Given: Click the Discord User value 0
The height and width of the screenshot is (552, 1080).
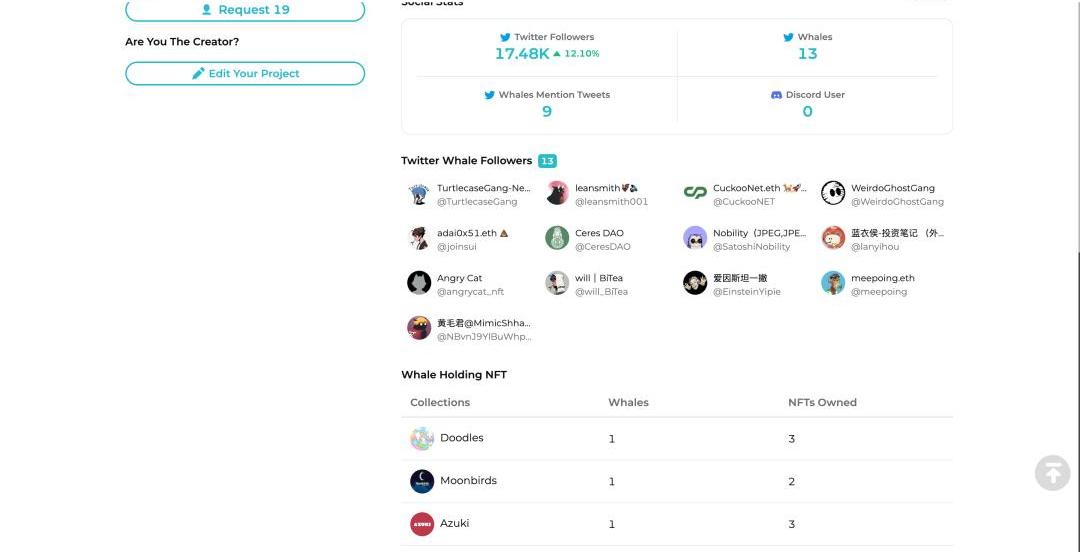Looking at the screenshot, I should (x=807, y=112).
